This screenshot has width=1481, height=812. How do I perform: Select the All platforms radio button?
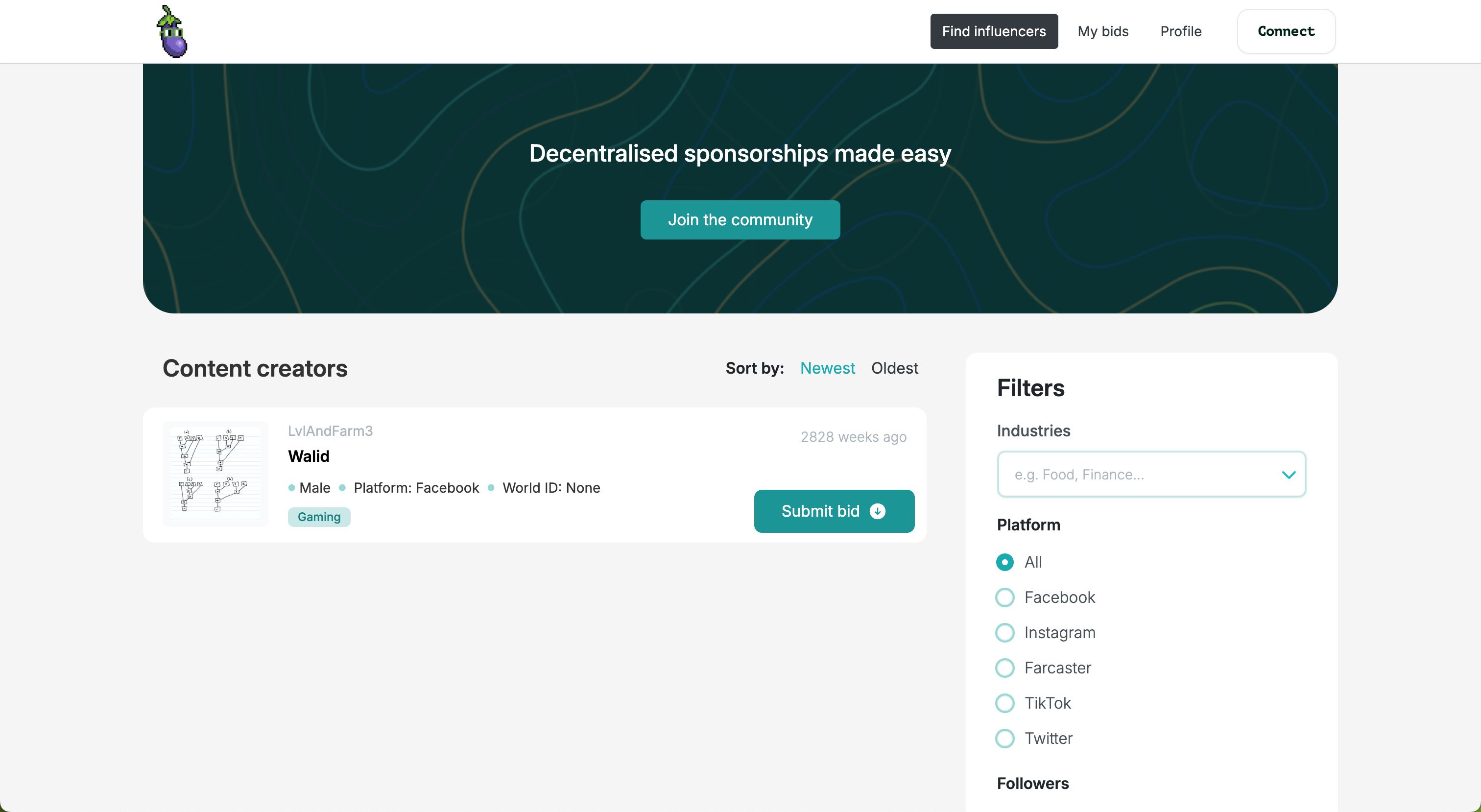click(1005, 561)
